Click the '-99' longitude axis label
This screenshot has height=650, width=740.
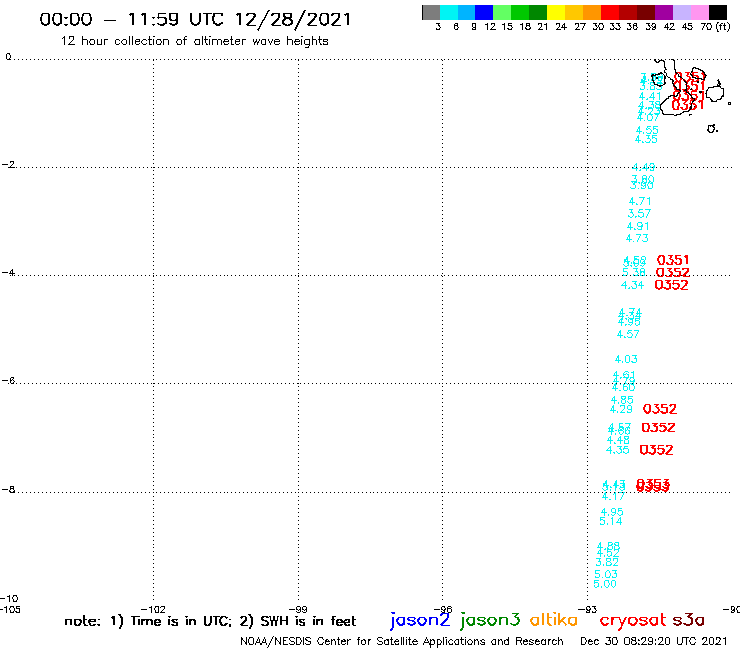click(x=298, y=609)
